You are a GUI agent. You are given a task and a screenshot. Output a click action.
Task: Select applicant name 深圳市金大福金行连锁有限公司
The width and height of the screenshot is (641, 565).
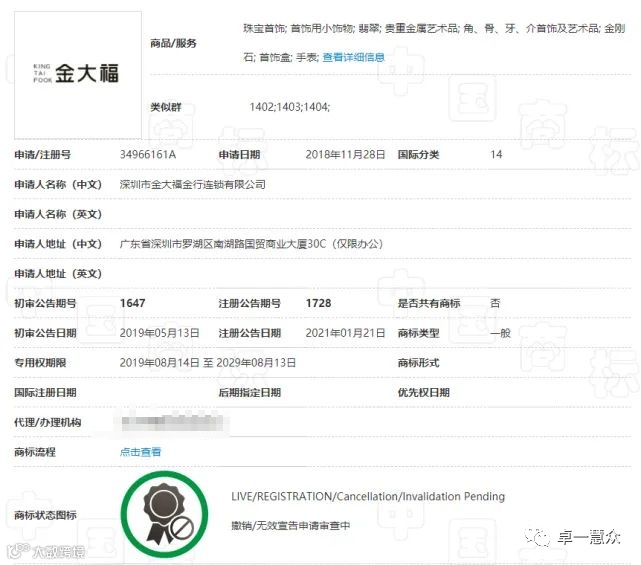[193, 184]
